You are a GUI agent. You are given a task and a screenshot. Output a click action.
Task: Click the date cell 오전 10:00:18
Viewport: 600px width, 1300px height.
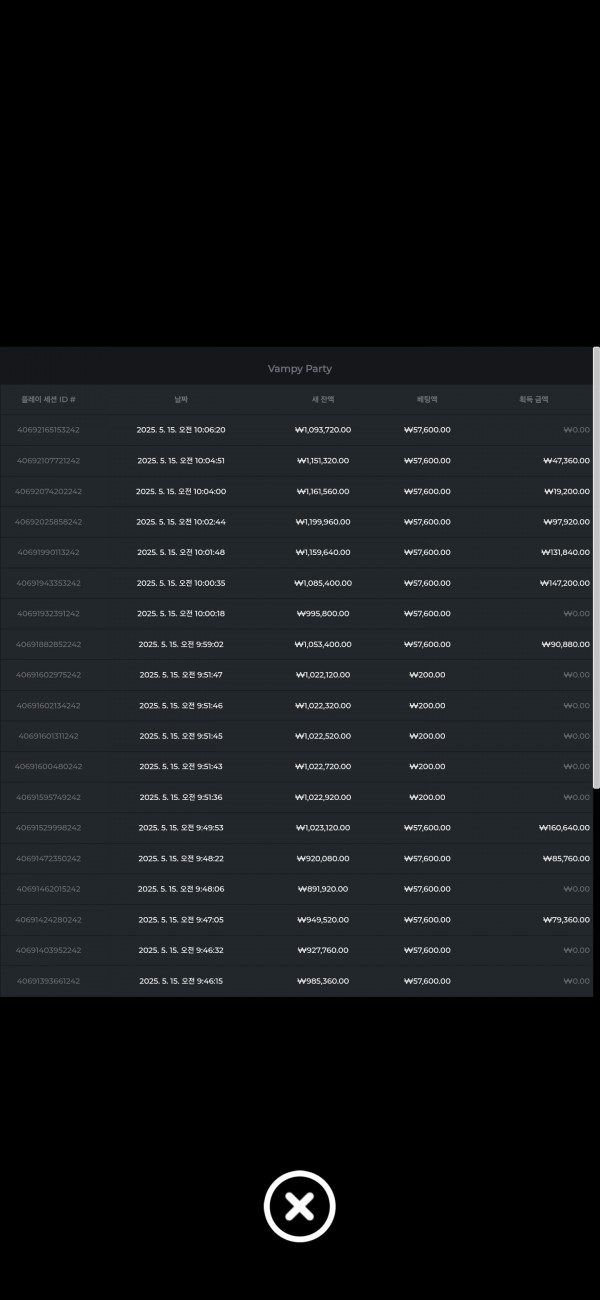click(x=181, y=614)
